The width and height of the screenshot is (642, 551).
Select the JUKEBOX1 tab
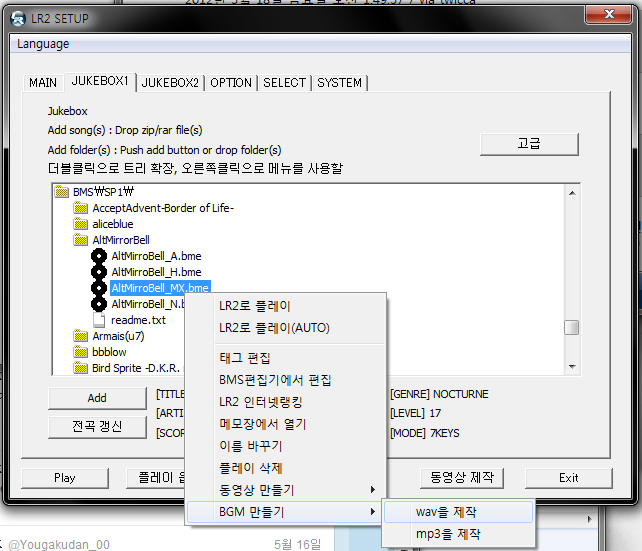click(x=100, y=81)
